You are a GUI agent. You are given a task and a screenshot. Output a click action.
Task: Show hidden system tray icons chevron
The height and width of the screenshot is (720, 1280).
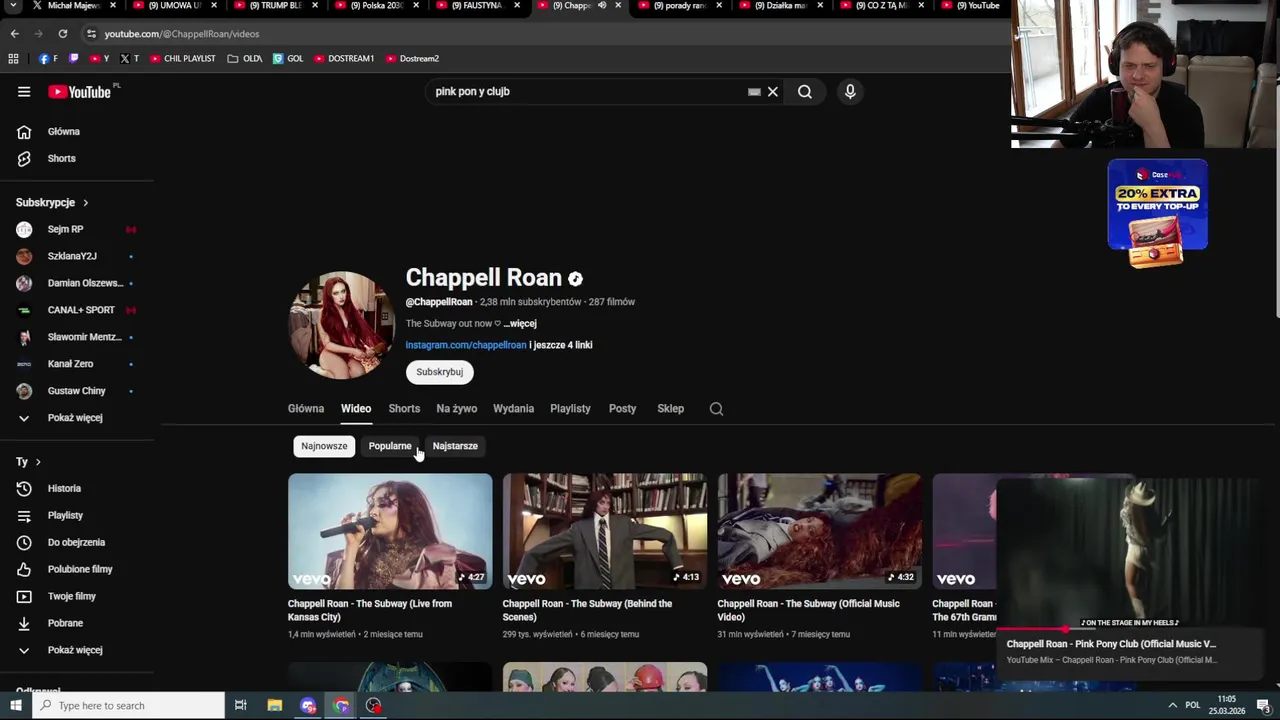click(1172, 706)
